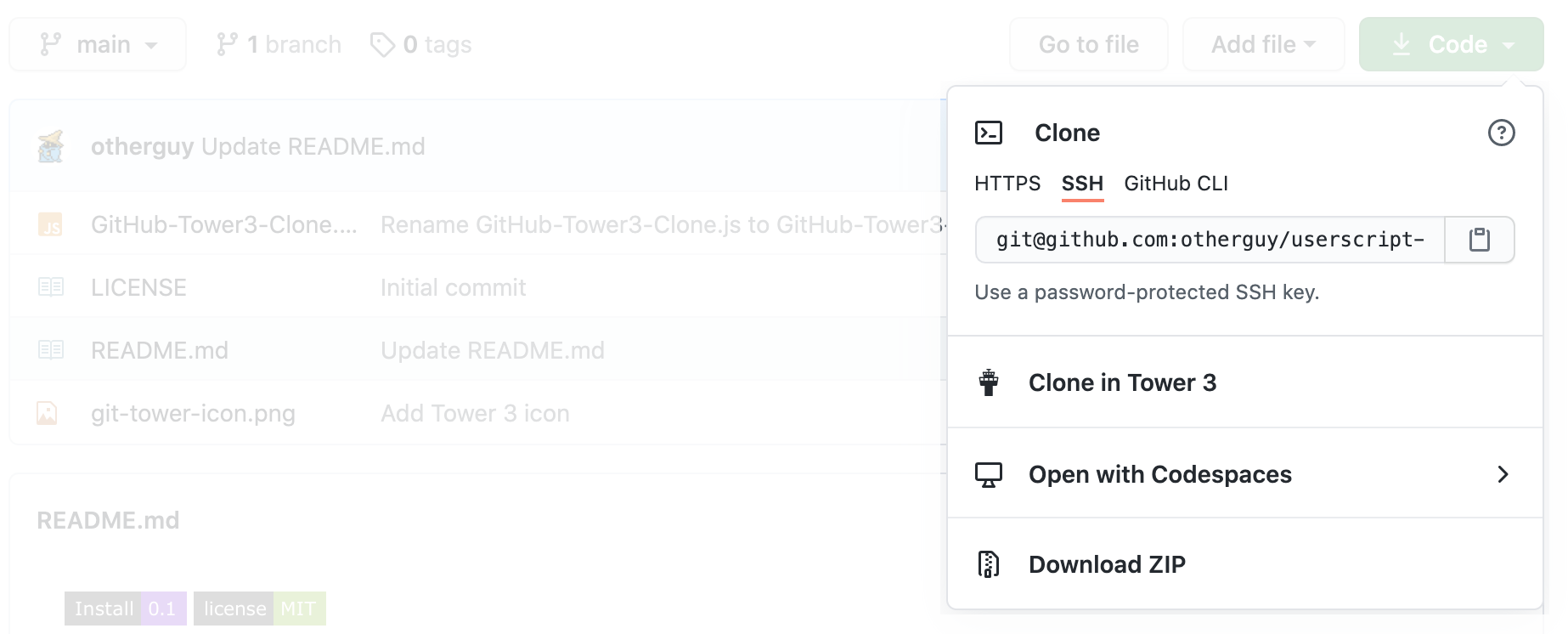Click the SSH clone URL text field

click(x=1210, y=240)
